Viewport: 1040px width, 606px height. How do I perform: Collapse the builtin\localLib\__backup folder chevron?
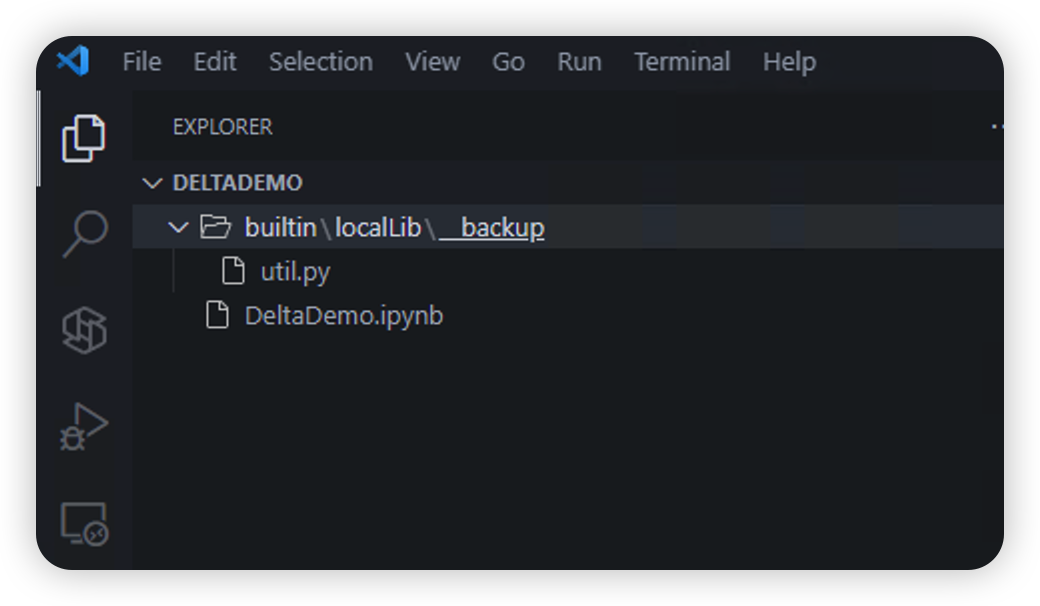178,227
